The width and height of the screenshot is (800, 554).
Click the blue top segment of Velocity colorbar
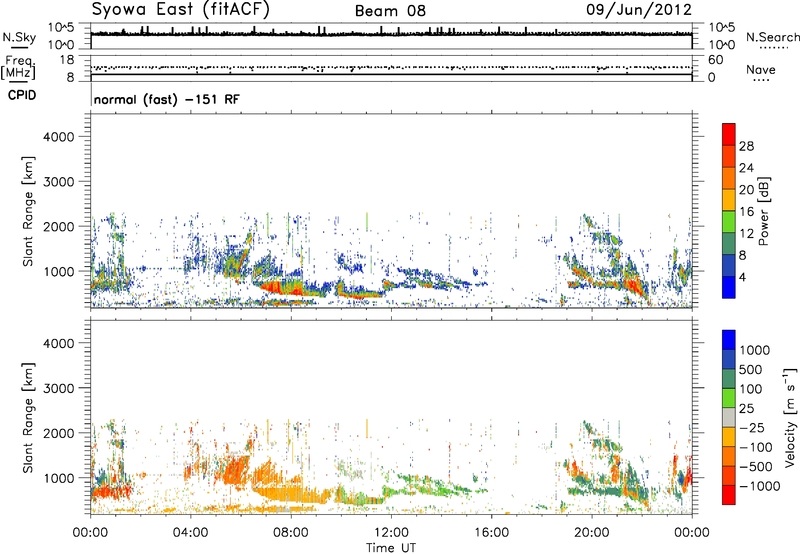click(729, 340)
